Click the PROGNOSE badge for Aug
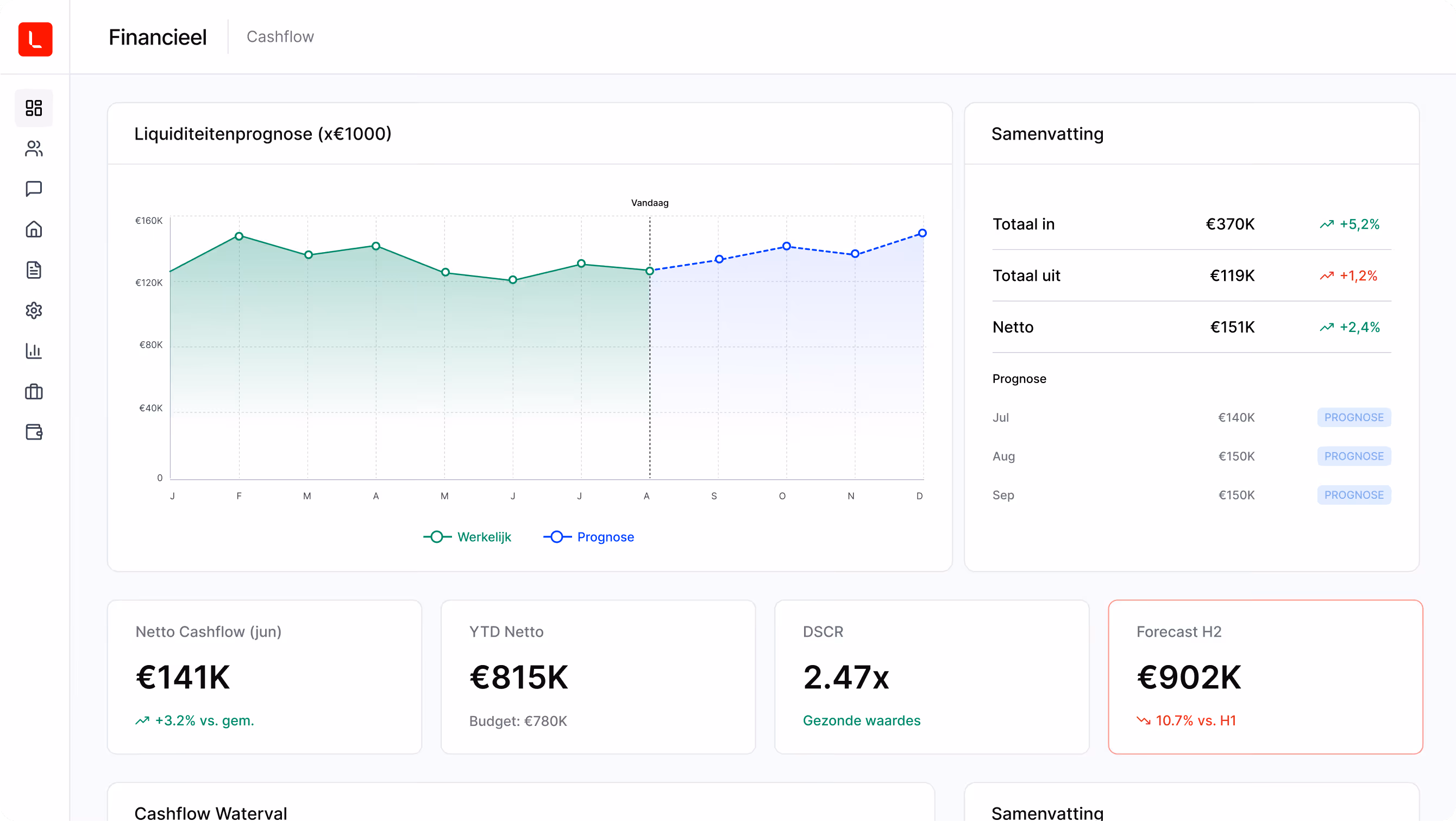This screenshot has width=1456, height=821. (1354, 456)
